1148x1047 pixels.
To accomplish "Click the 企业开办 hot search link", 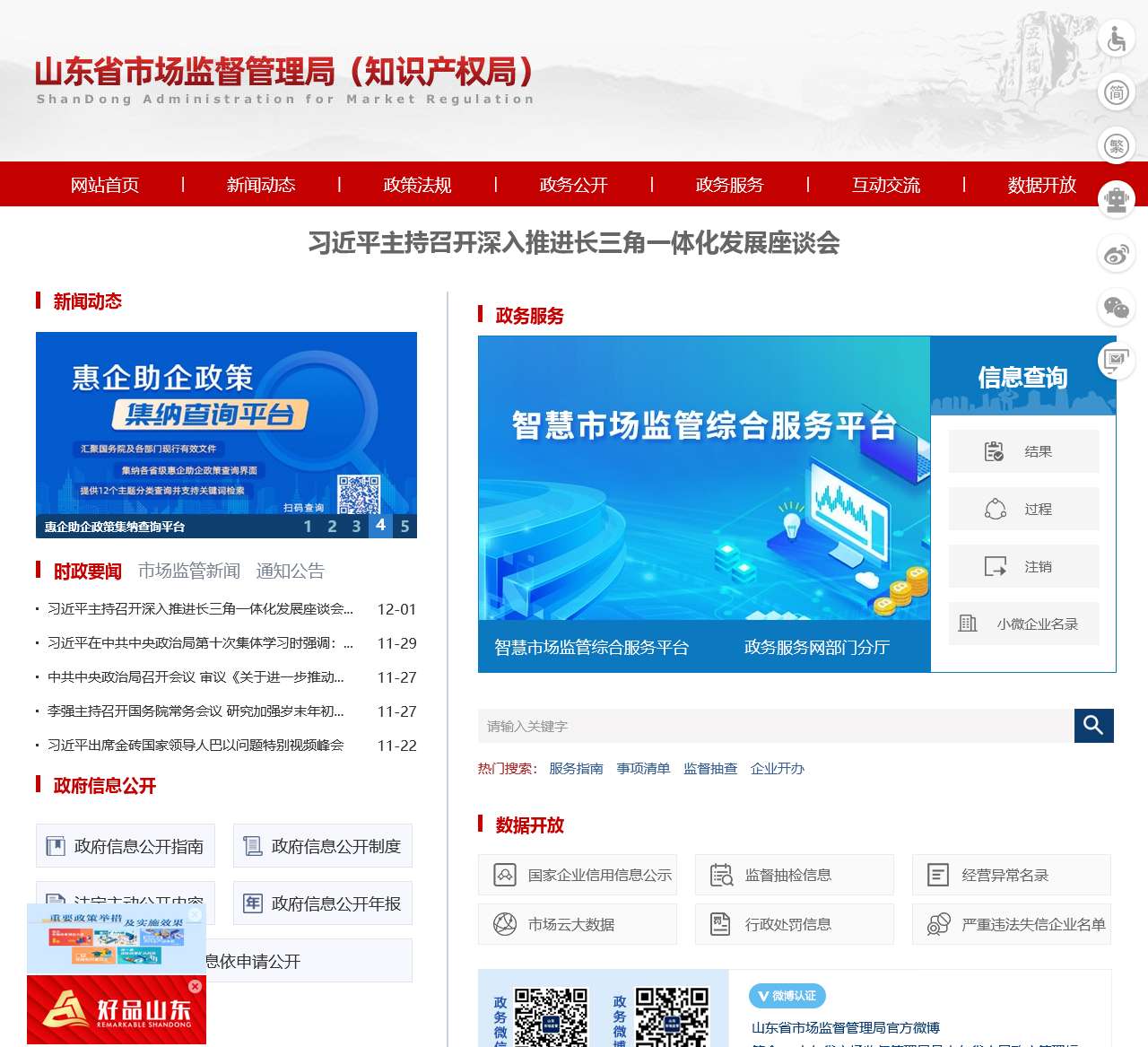I will [777, 769].
